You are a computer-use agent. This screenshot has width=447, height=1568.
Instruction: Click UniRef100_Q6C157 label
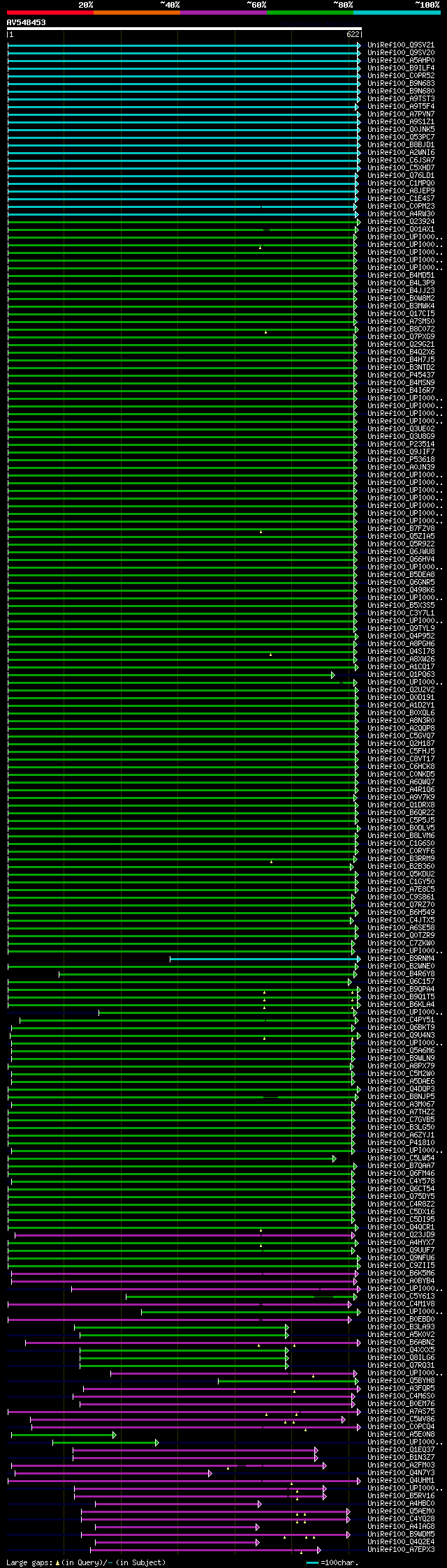point(401,982)
